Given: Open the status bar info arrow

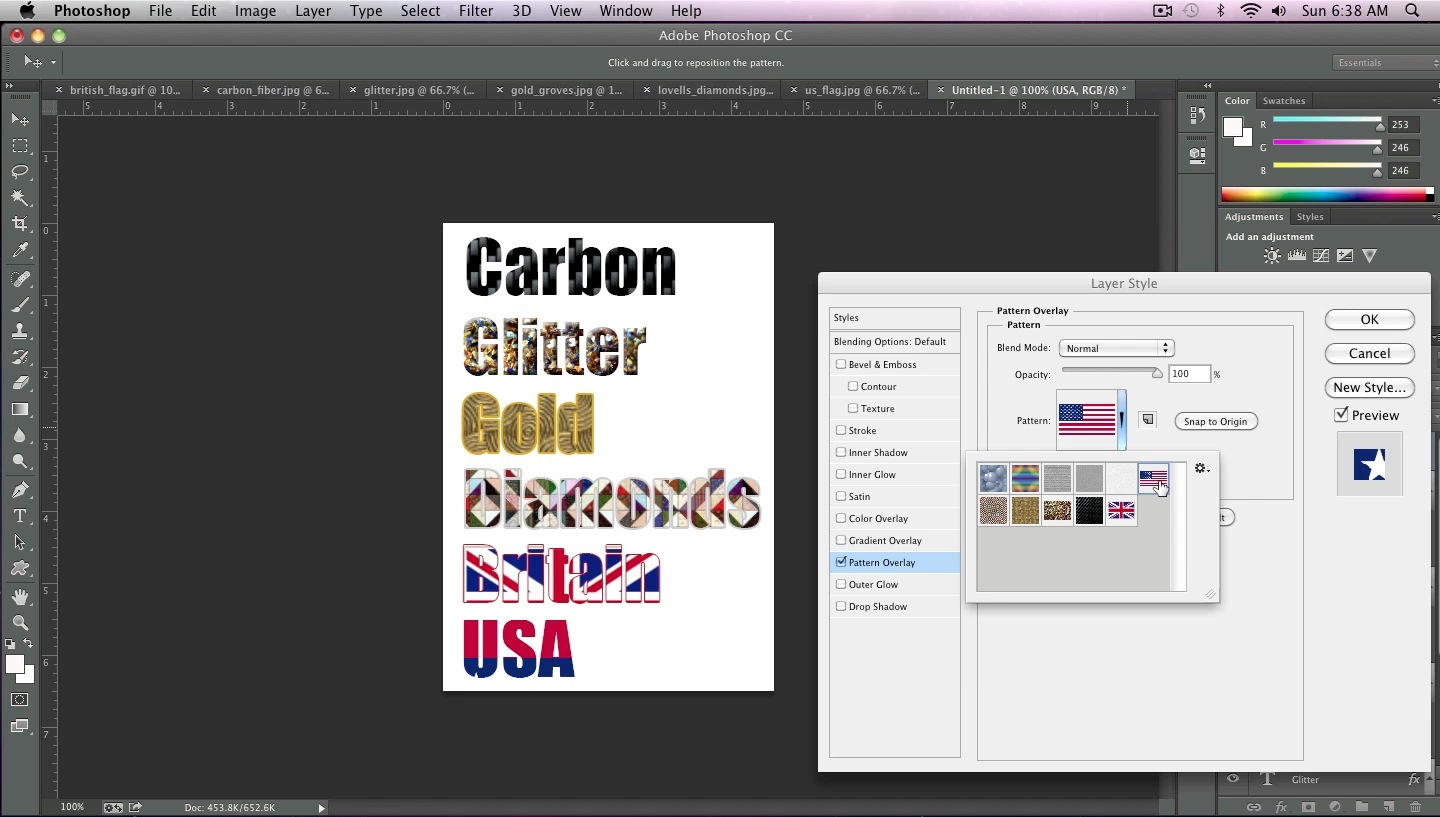Looking at the screenshot, I should (321, 807).
